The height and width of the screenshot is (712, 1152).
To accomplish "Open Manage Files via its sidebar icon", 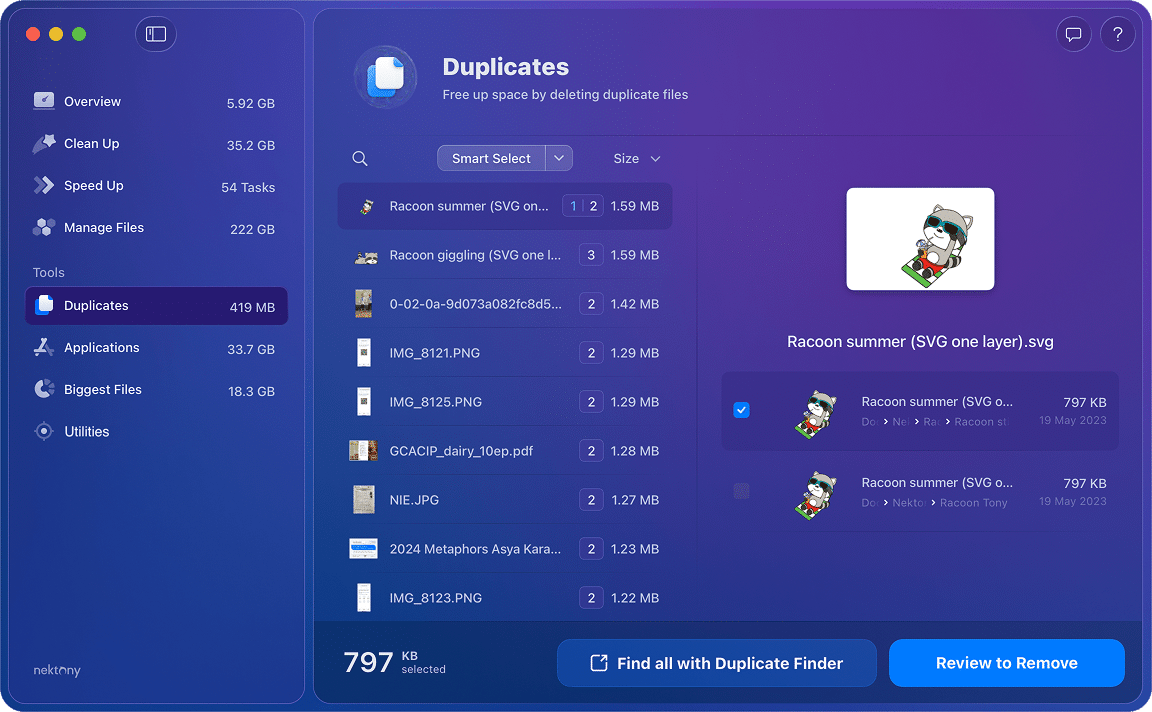I will (x=44, y=227).
